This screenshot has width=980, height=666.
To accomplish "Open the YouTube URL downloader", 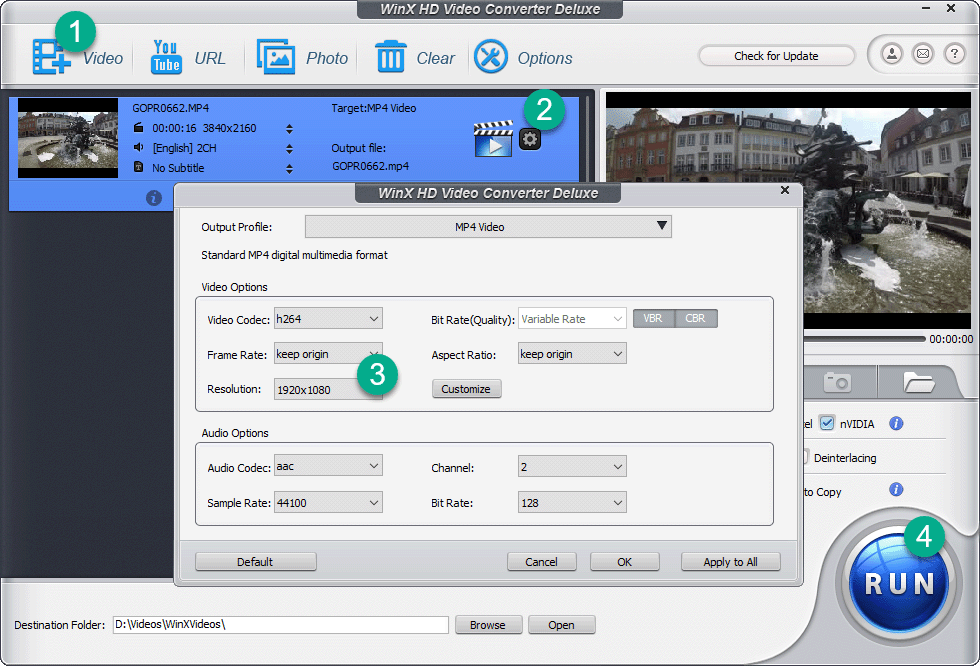I will [x=166, y=57].
